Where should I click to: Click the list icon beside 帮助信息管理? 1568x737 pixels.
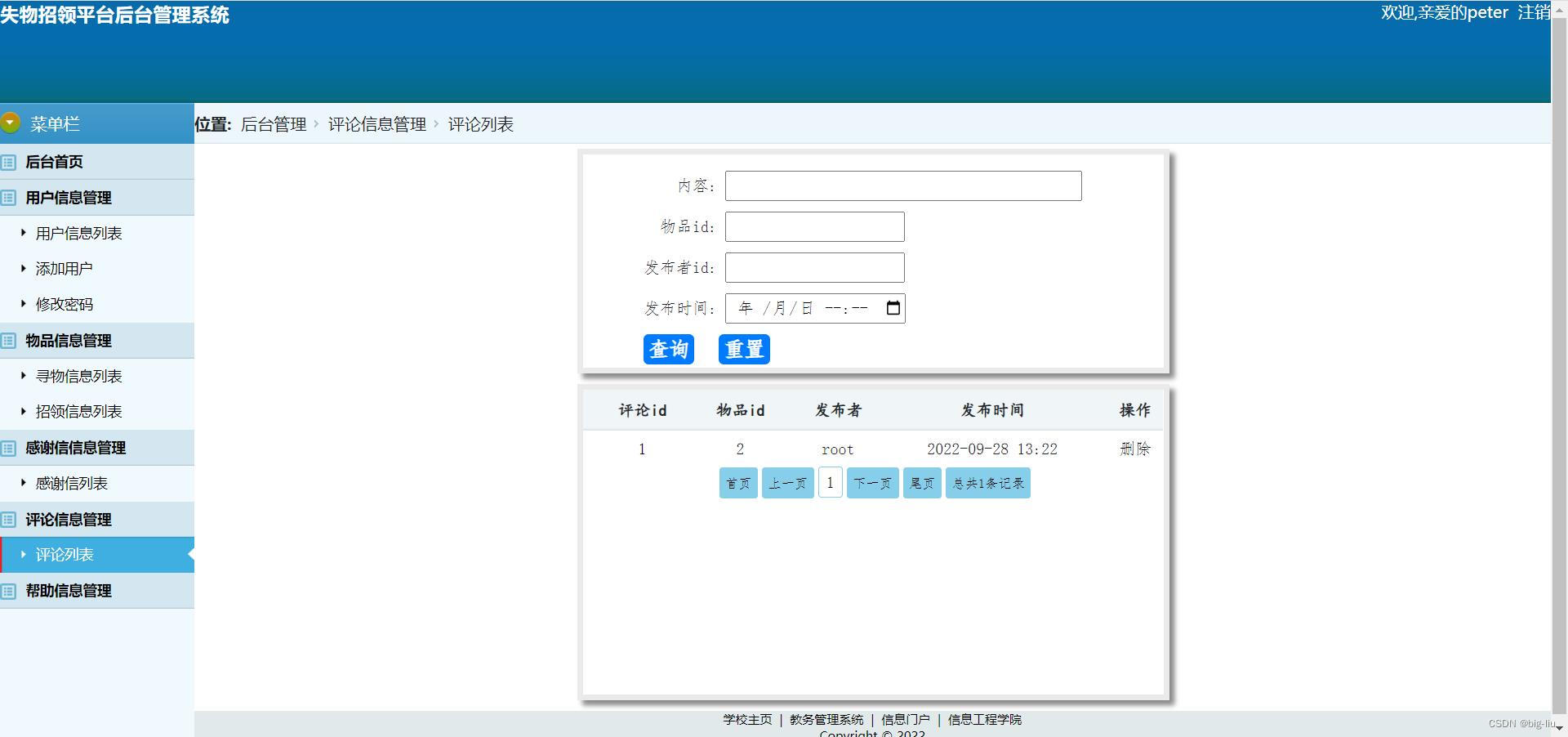click(x=9, y=591)
